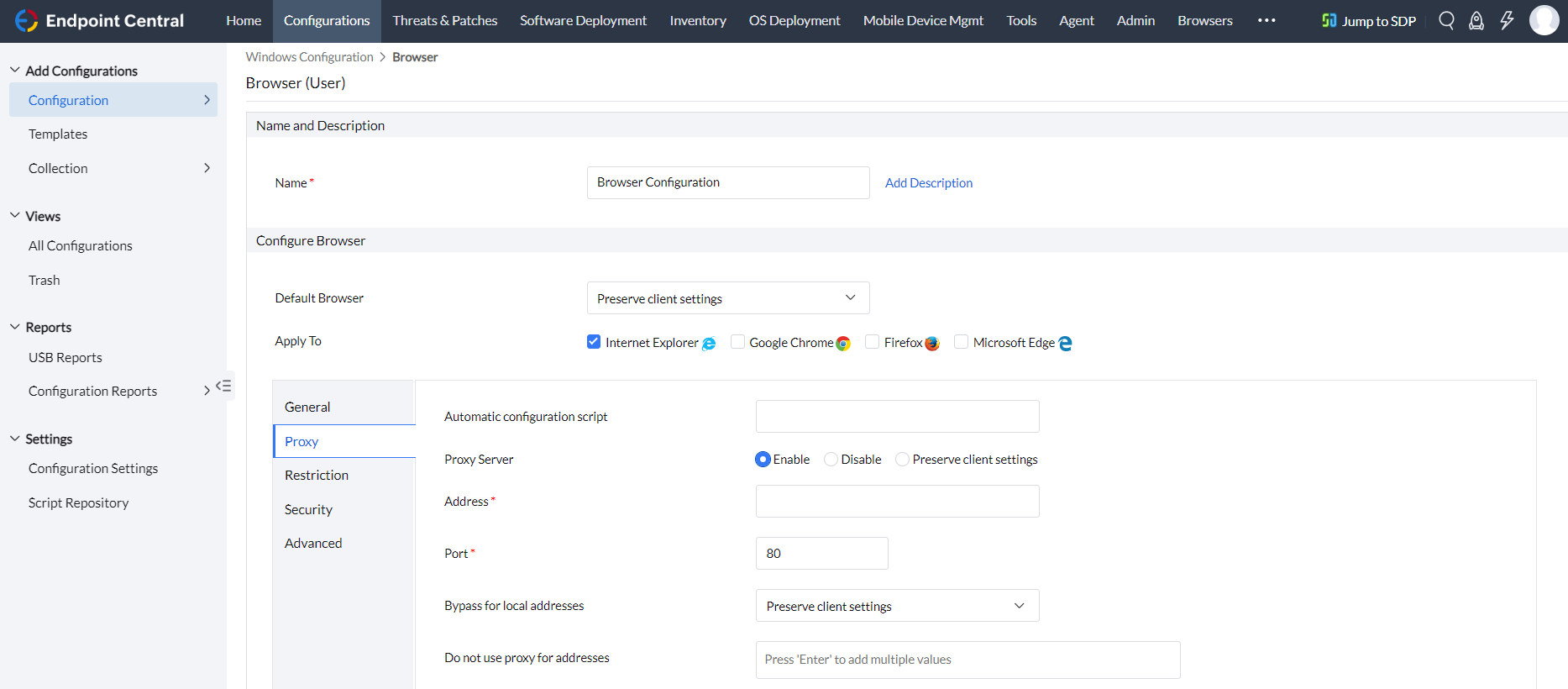This screenshot has height=689, width=1568.
Task: Uncheck the Internet Explorer checkbox
Action: tap(594, 341)
